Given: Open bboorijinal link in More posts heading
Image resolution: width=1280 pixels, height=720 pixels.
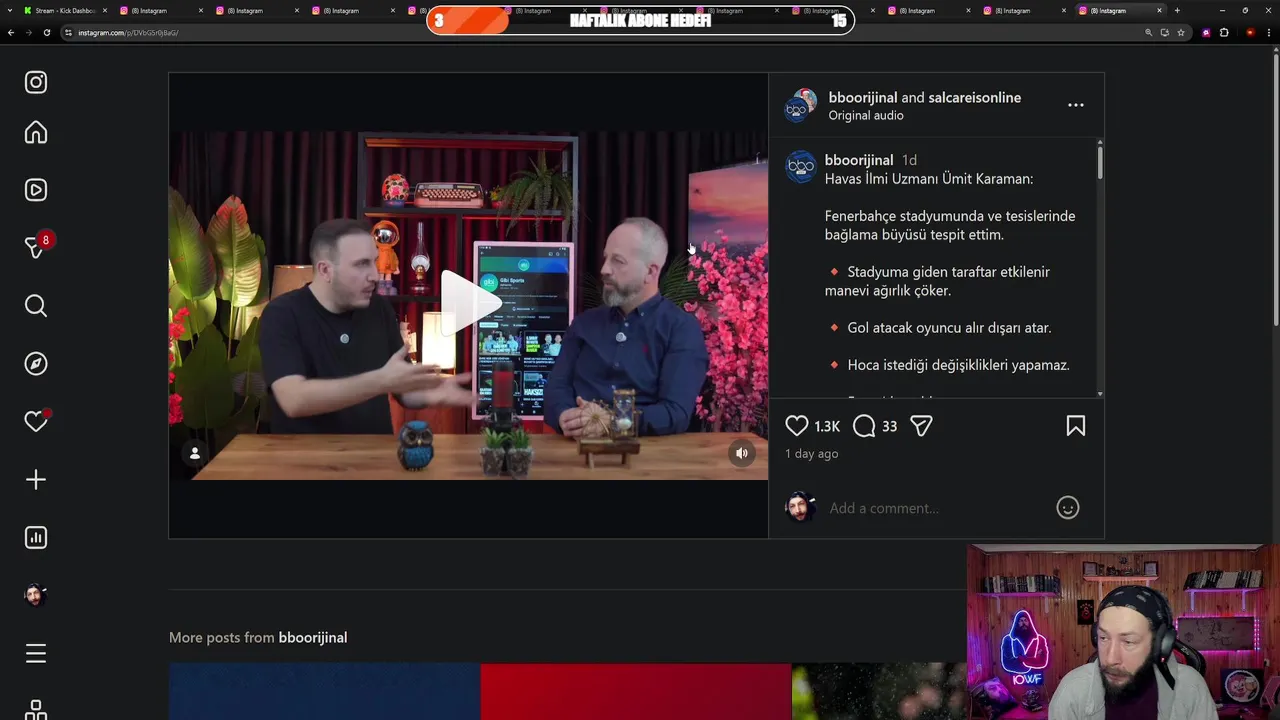Looking at the screenshot, I should click(313, 638).
